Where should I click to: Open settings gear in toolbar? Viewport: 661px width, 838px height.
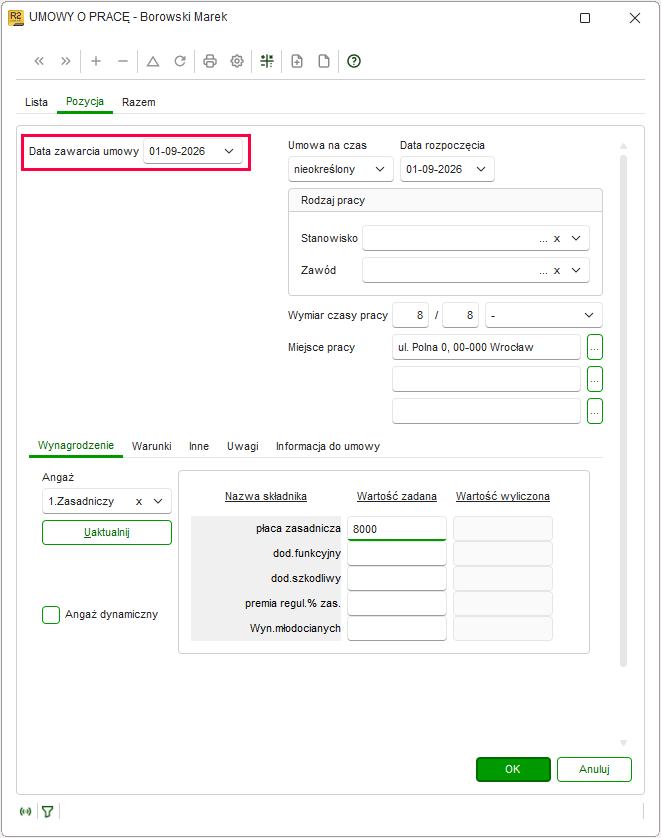237,61
